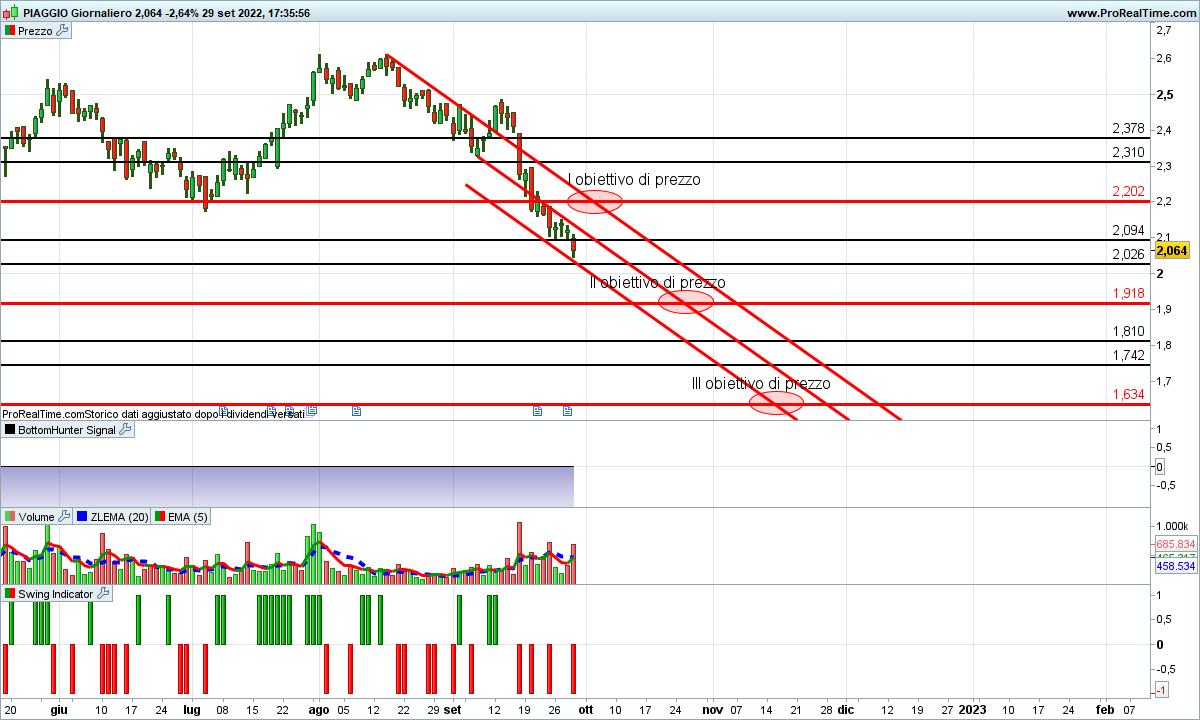Select the III obiettivo di prezzo ellipse
This screenshot has height=720, width=1200.
(x=777, y=403)
